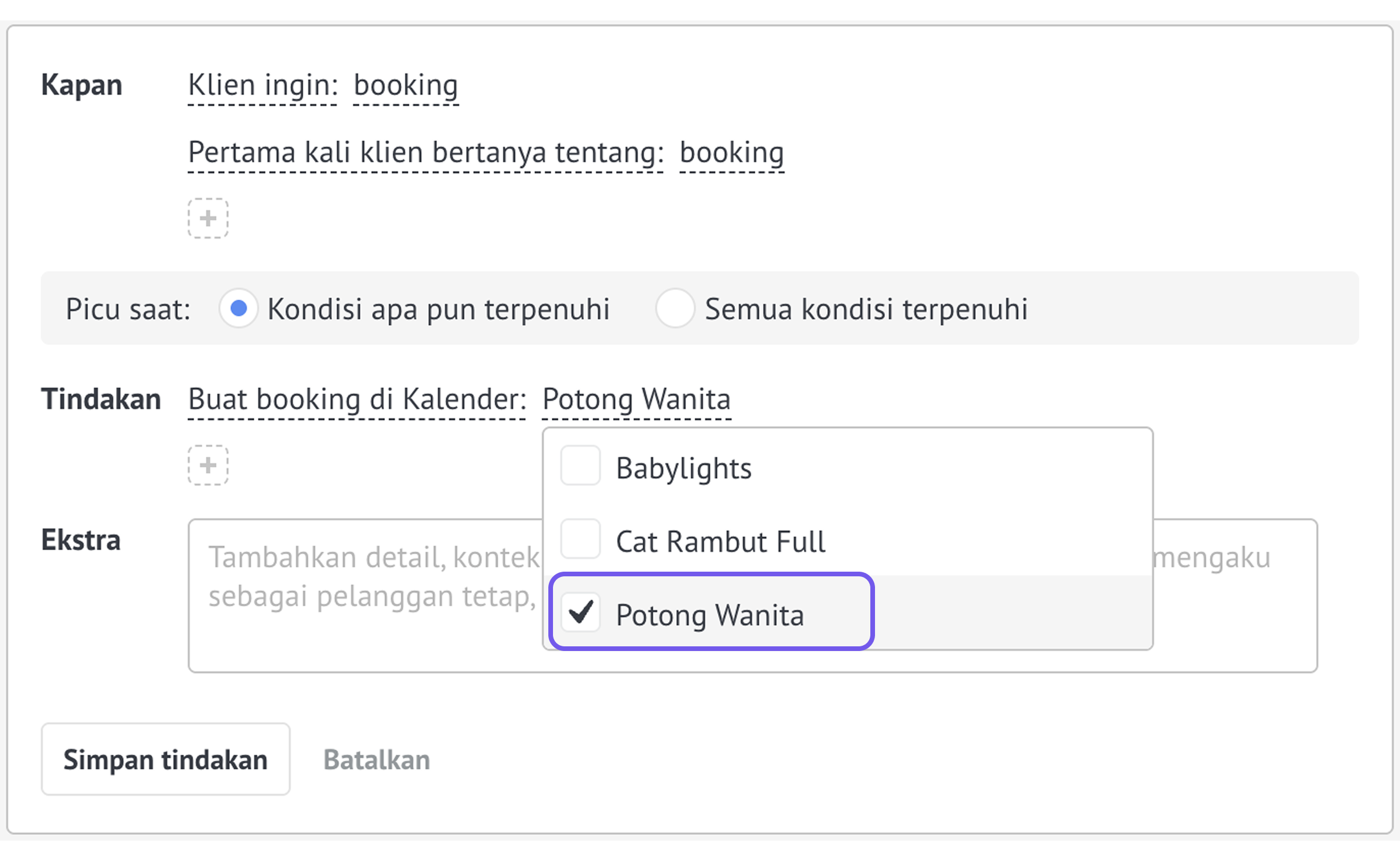
Task: Select 'Semua kondisi terpenuhi' radio button
Action: (x=675, y=308)
